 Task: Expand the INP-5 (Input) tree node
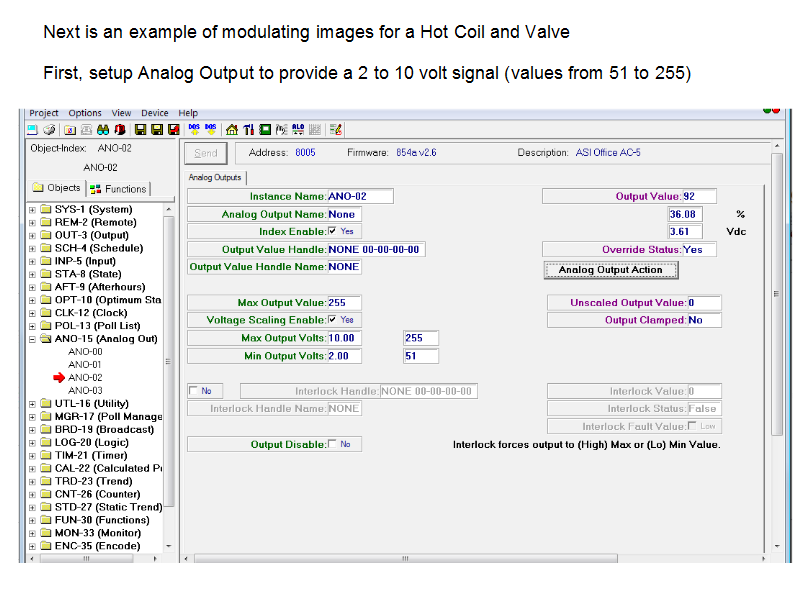tap(32, 262)
